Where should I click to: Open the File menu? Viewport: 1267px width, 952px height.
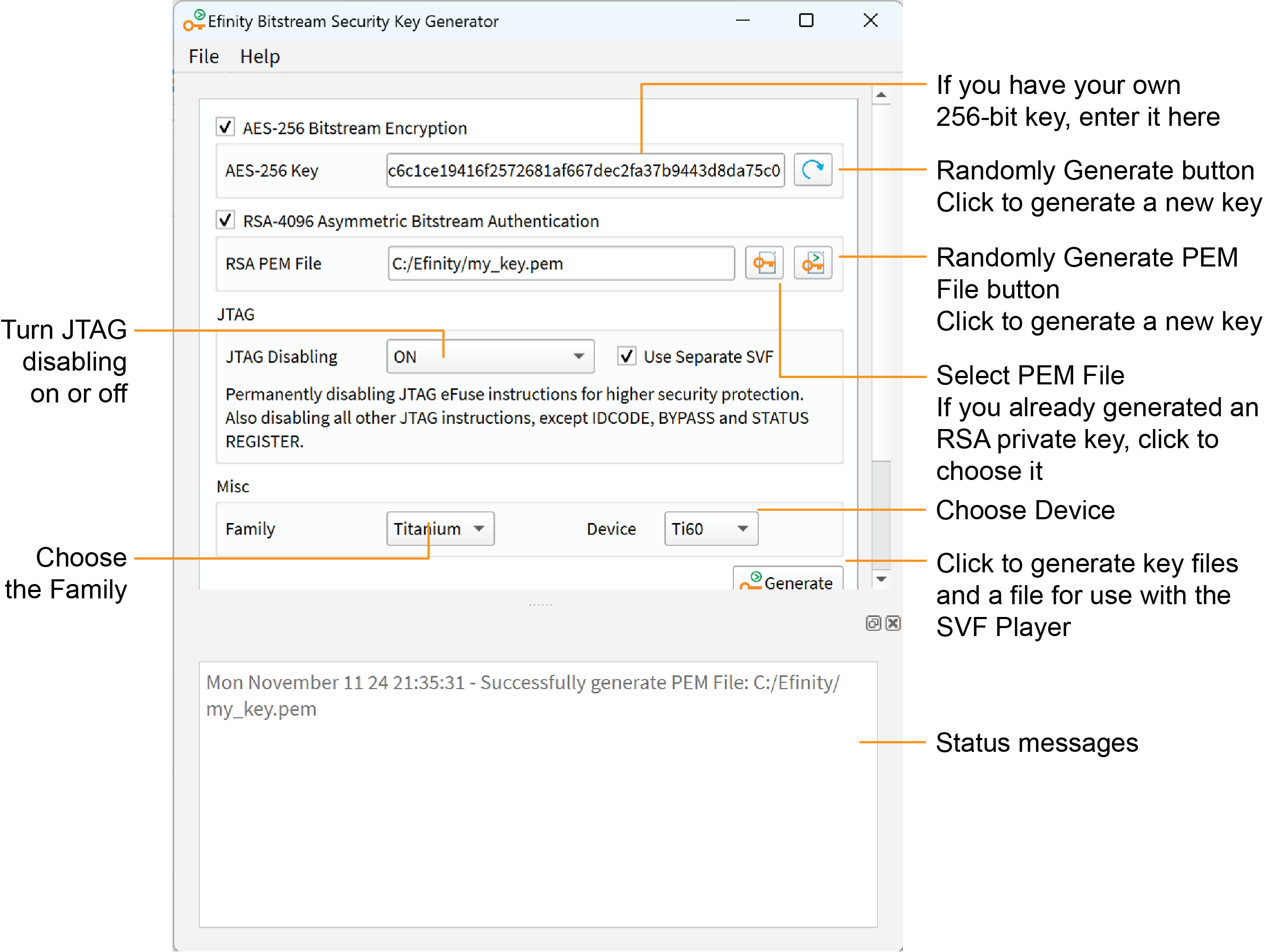click(x=203, y=57)
